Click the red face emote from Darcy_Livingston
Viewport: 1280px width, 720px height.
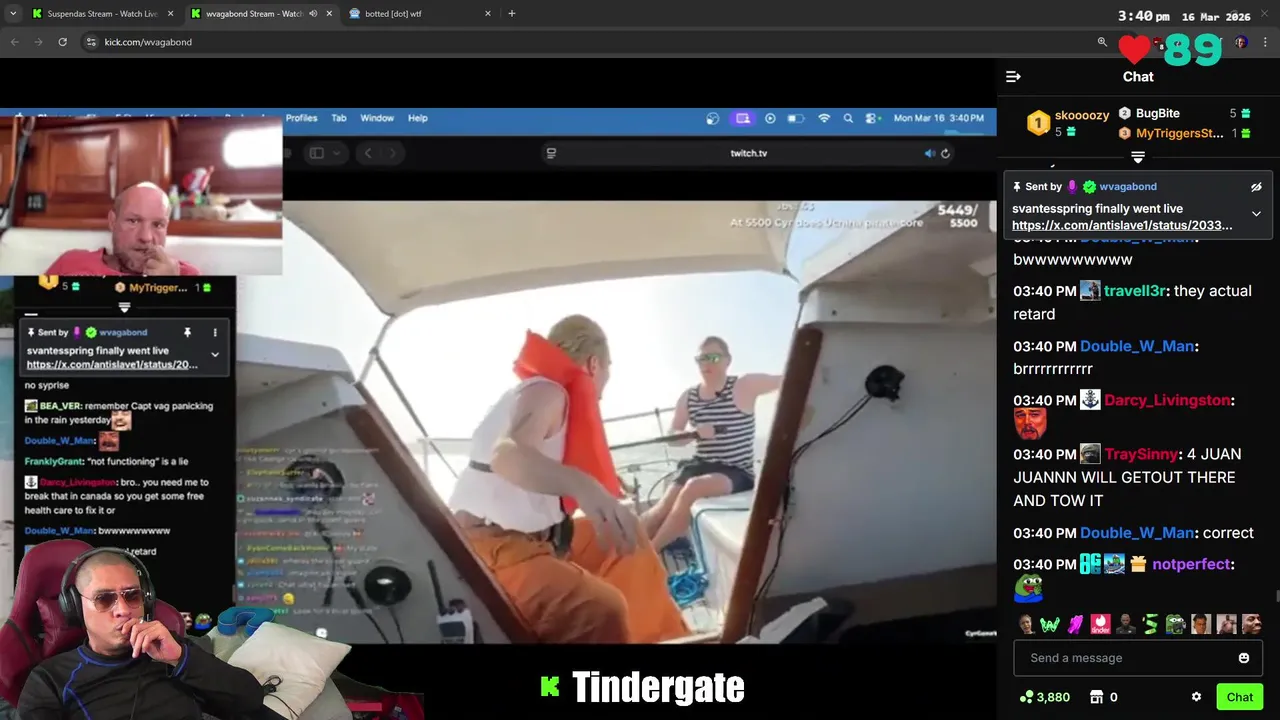[1030, 424]
